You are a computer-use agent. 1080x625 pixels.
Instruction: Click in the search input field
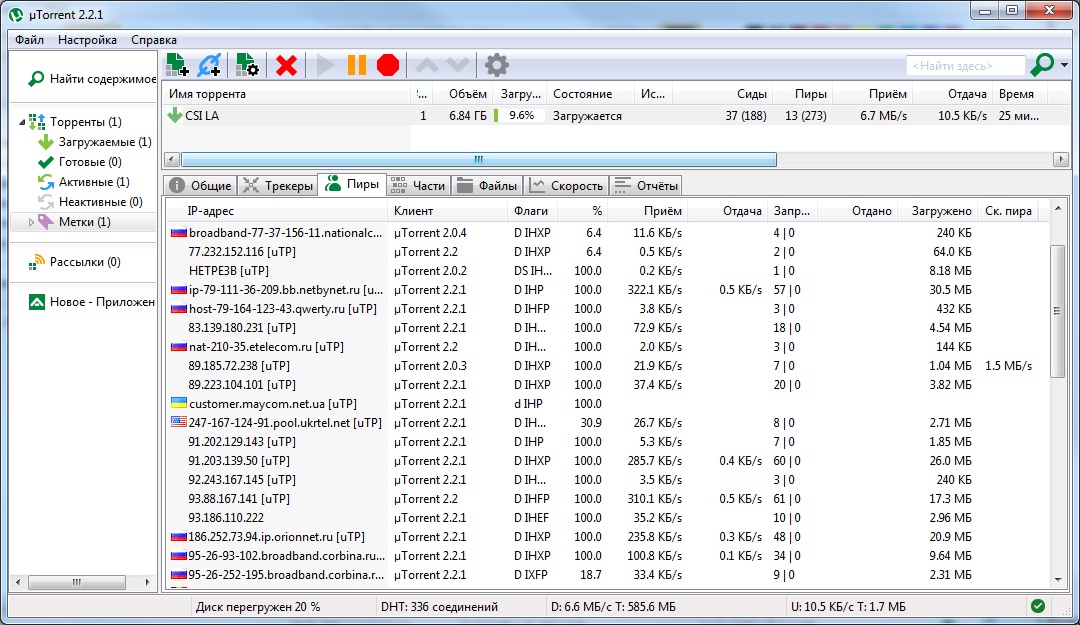point(966,65)
